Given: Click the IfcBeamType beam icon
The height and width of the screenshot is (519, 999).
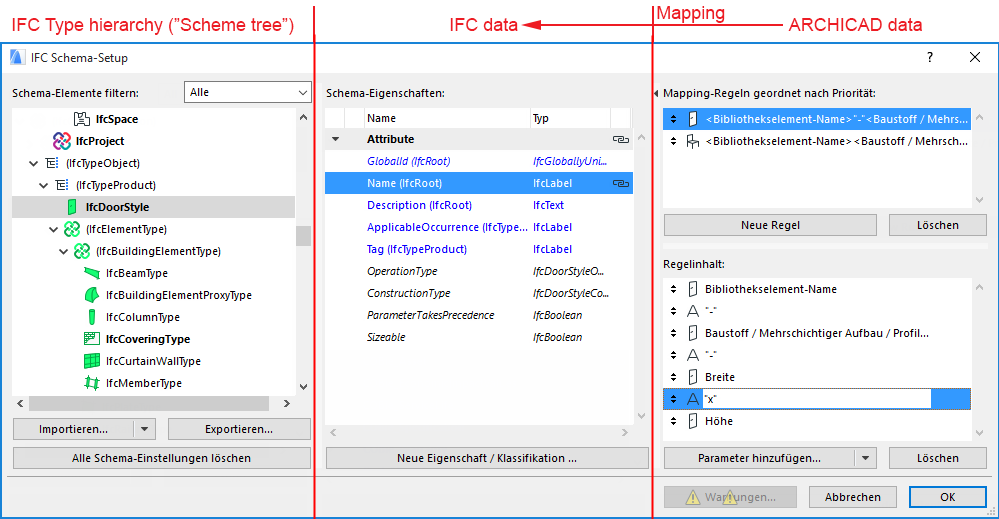Looking at the screenshot, I should click(x=92, y=273).
